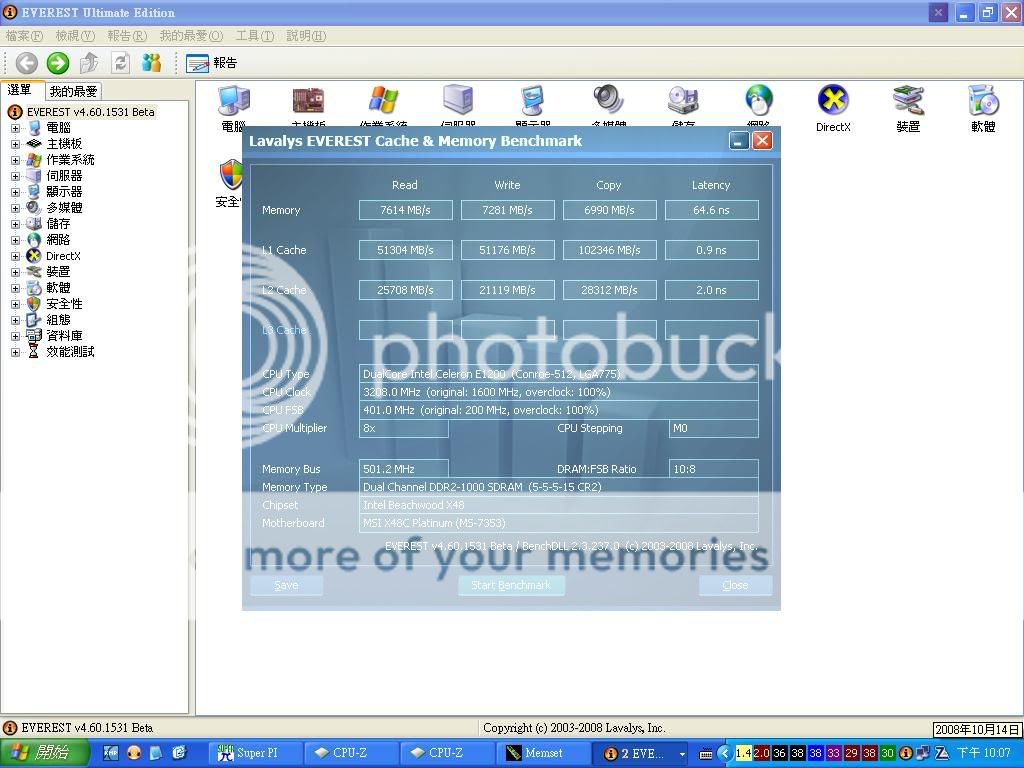Open the 開始 Start menu

(44, 753)
